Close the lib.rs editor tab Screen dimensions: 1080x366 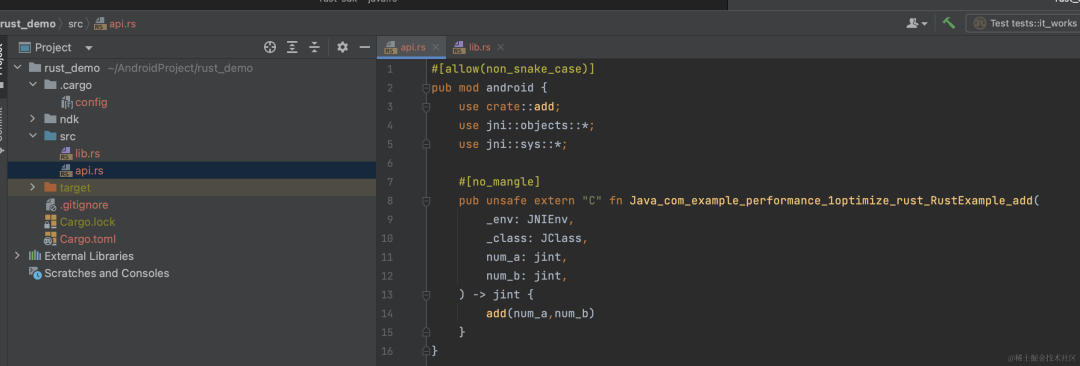[500, 48]
